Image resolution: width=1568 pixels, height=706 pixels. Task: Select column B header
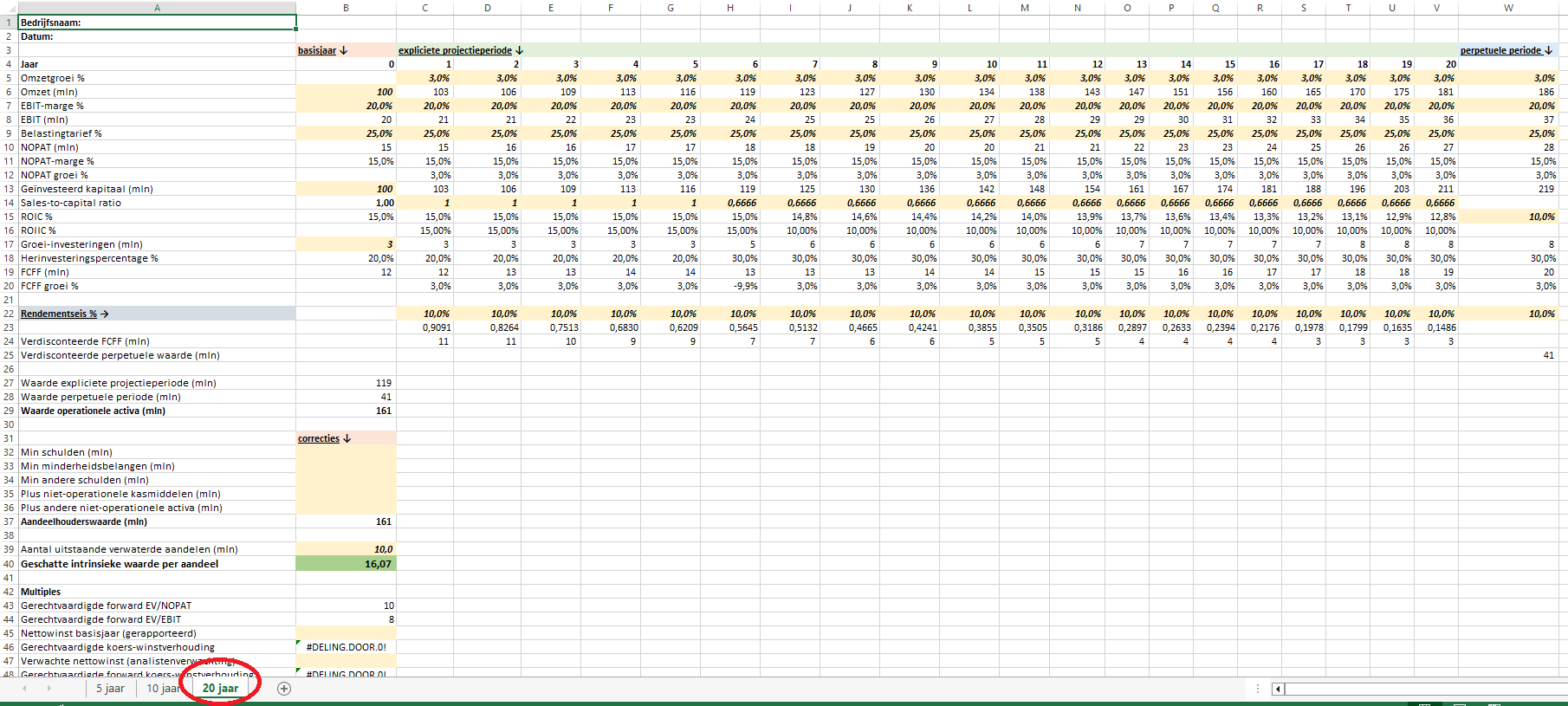click(x=346, y=8)
